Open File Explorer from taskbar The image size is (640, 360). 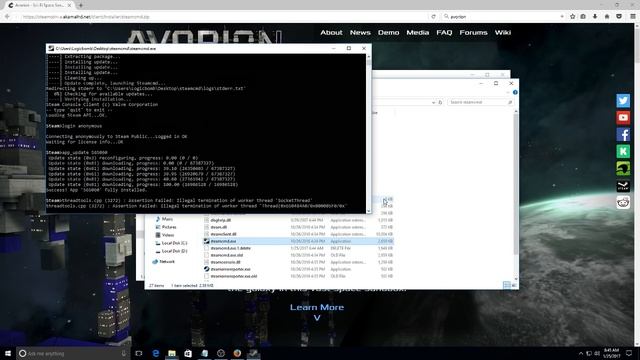tap(172, 353)
